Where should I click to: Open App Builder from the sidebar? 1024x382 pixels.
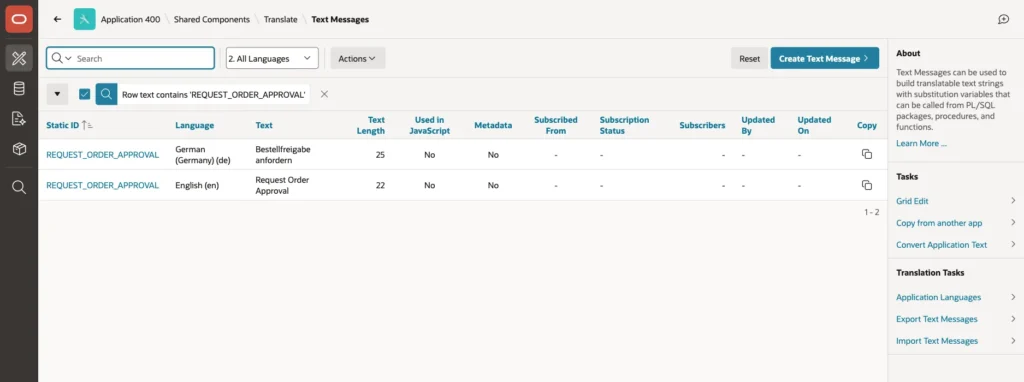click(19, 58)
